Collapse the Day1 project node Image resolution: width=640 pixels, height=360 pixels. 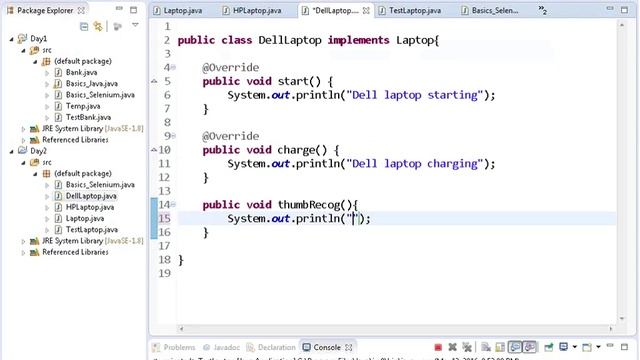tap(11, 39)
